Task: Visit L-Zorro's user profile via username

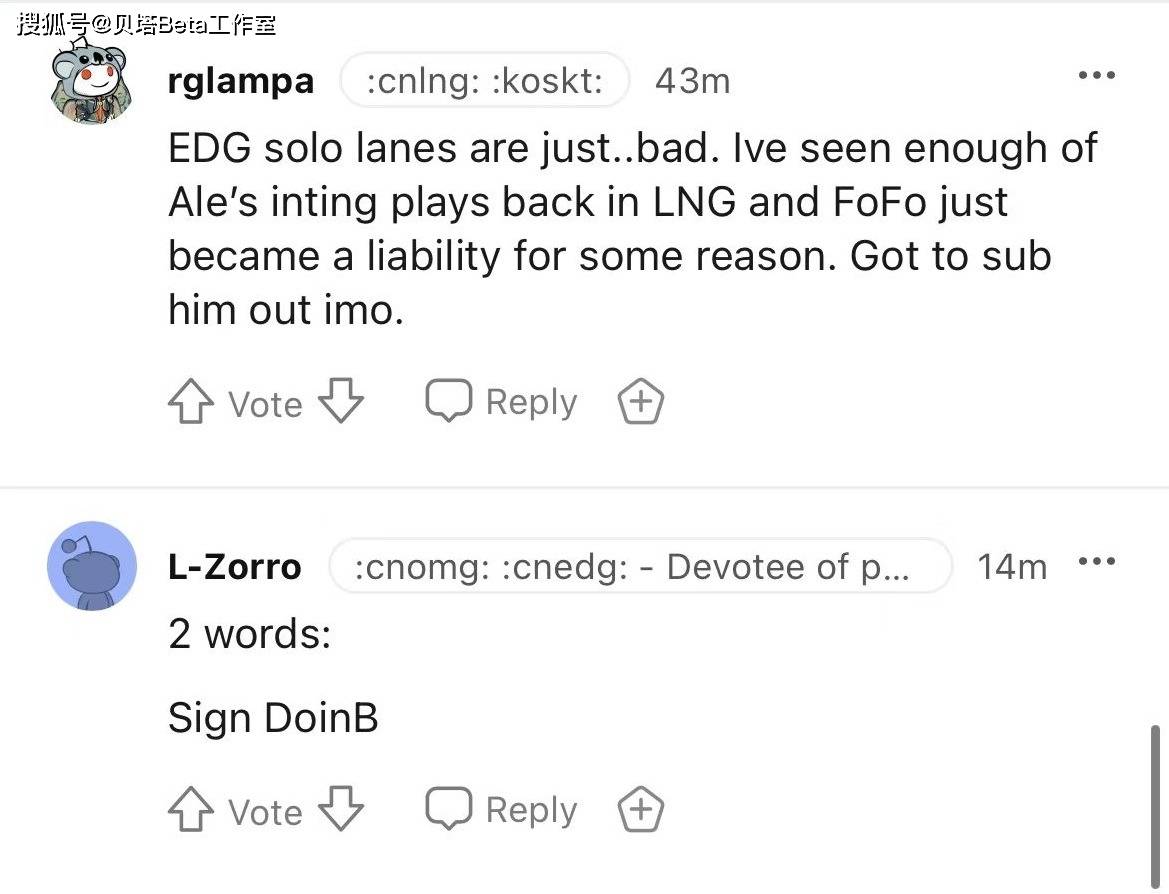Action: (x=235, y=567)
